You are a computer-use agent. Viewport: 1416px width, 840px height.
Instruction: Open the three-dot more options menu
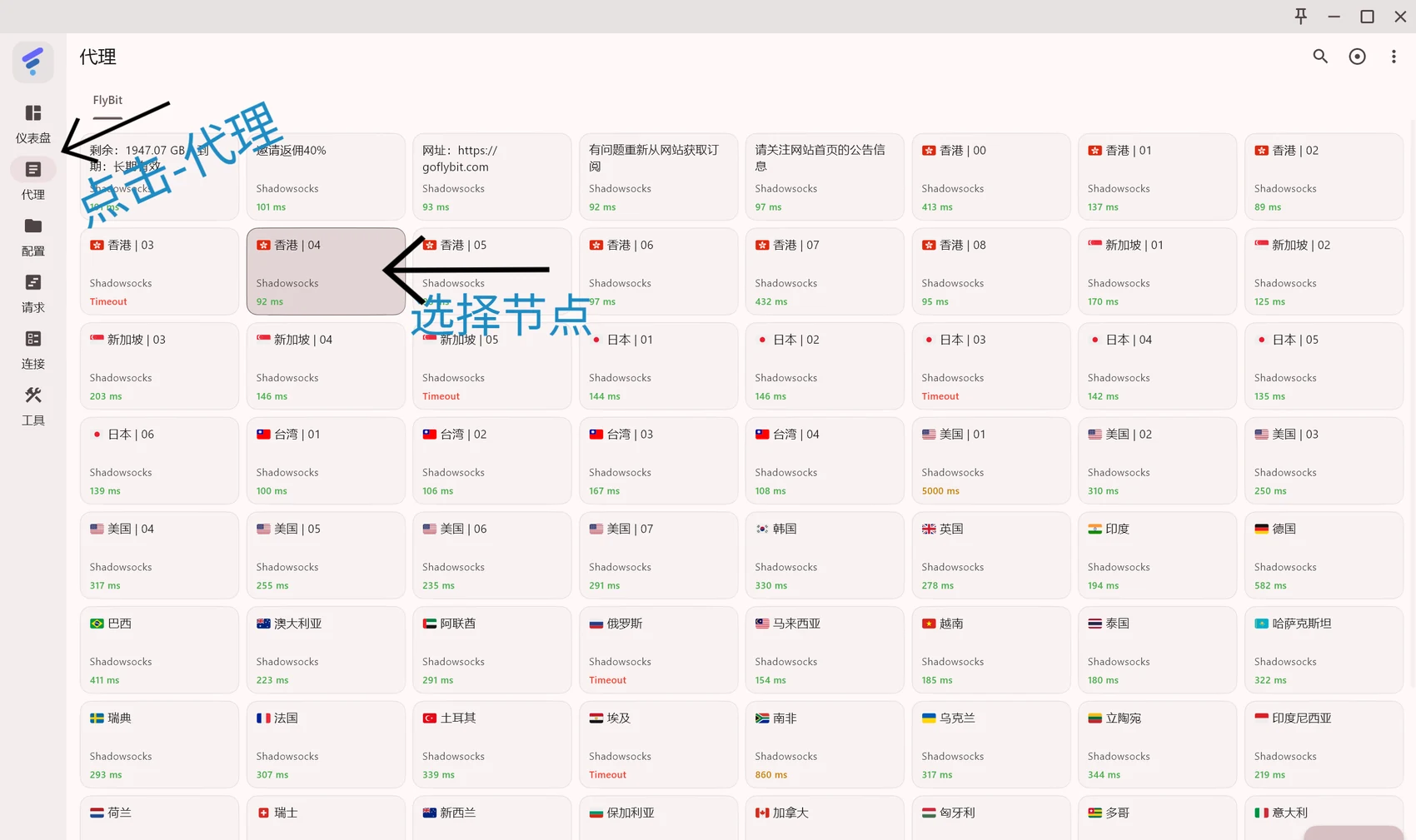(1394, 57)
